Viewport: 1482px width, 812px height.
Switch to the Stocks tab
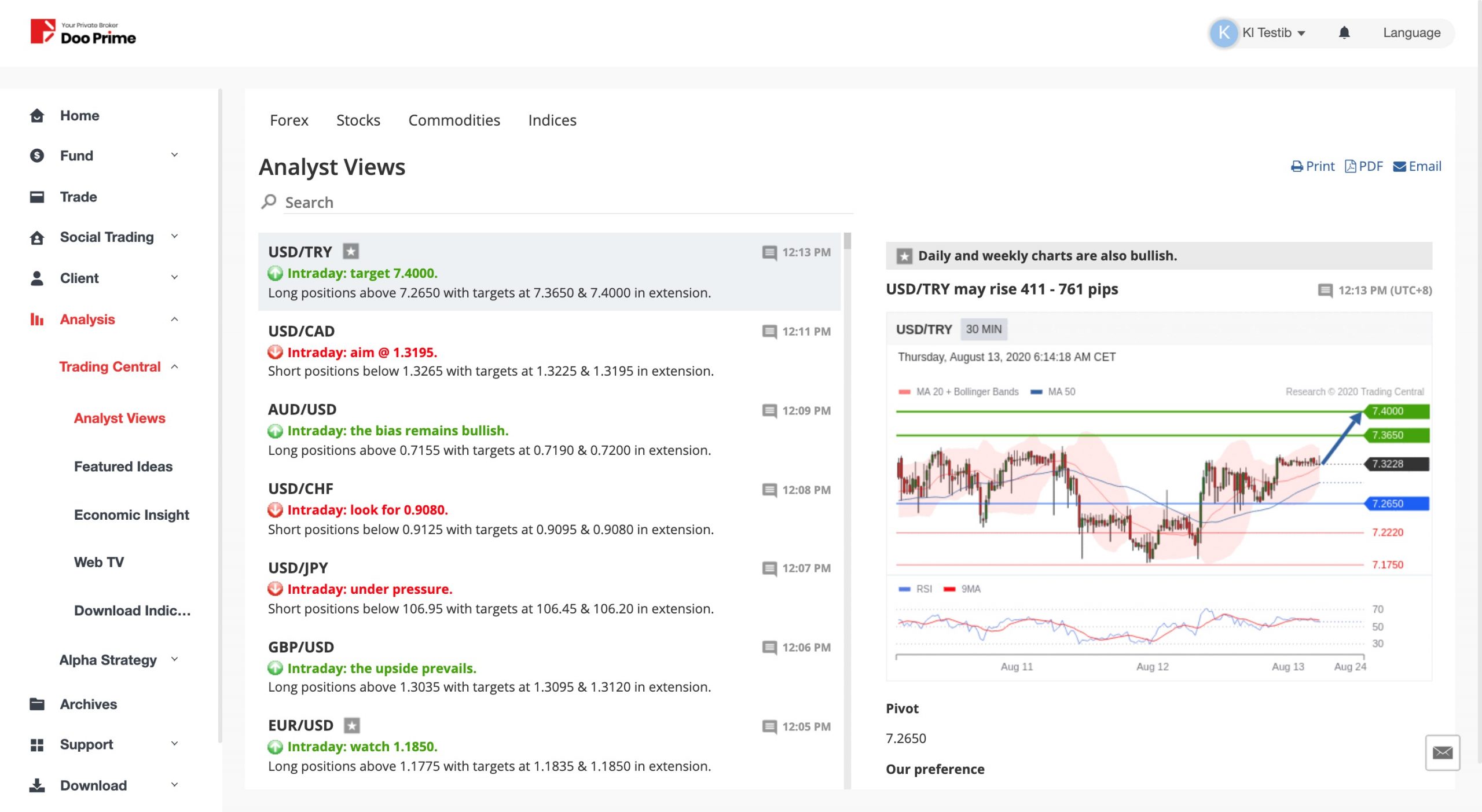(358, 120)
